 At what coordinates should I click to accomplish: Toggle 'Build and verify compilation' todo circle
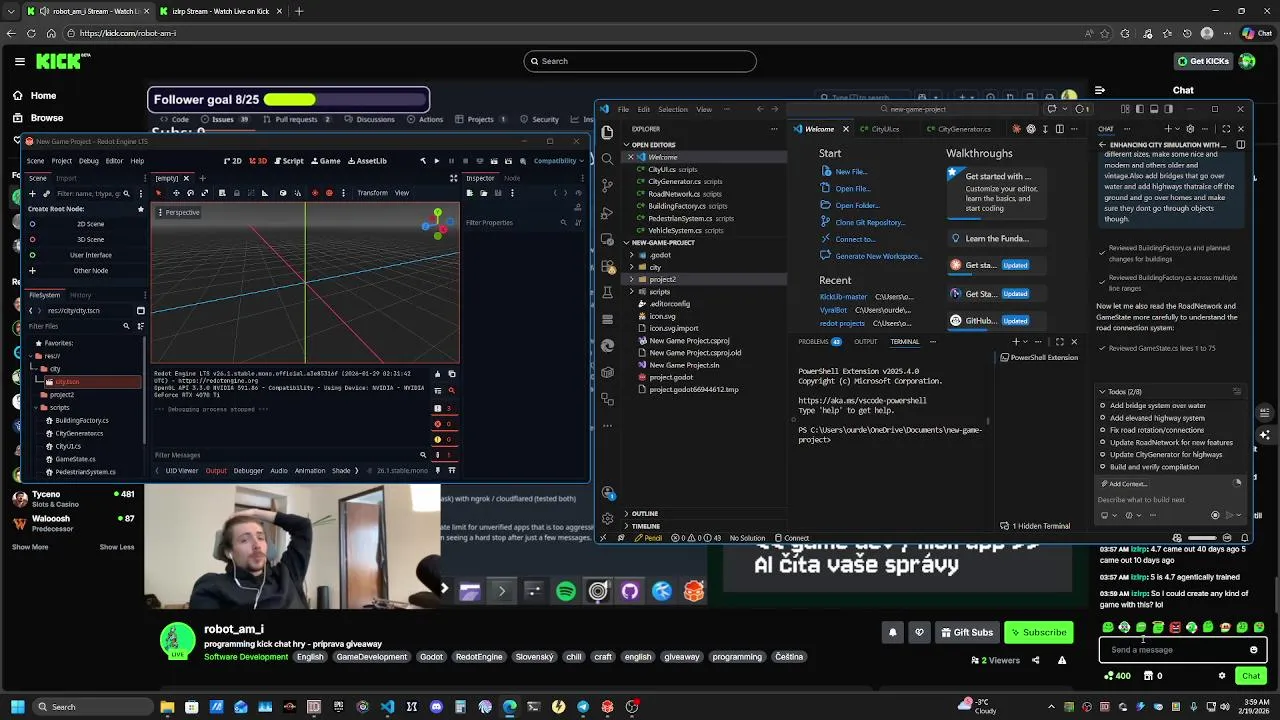click(1103, 467)
